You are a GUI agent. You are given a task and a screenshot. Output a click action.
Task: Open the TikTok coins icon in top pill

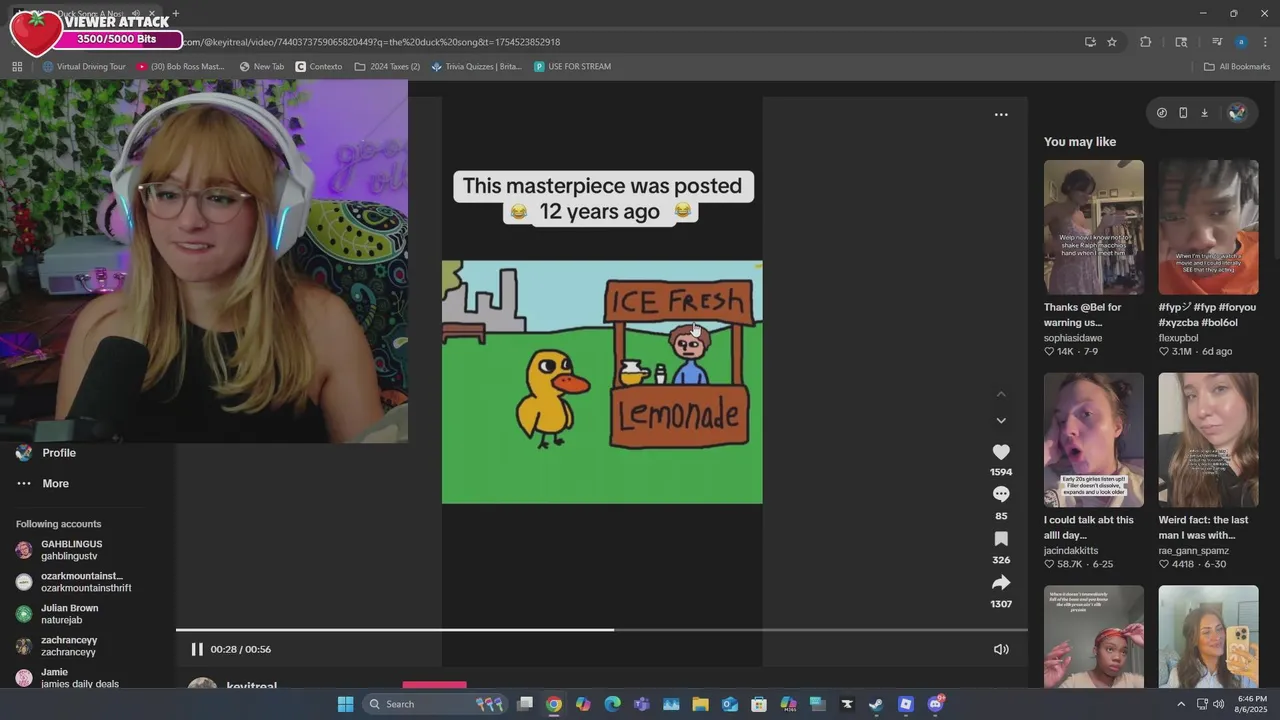[x=1161, y=113]
